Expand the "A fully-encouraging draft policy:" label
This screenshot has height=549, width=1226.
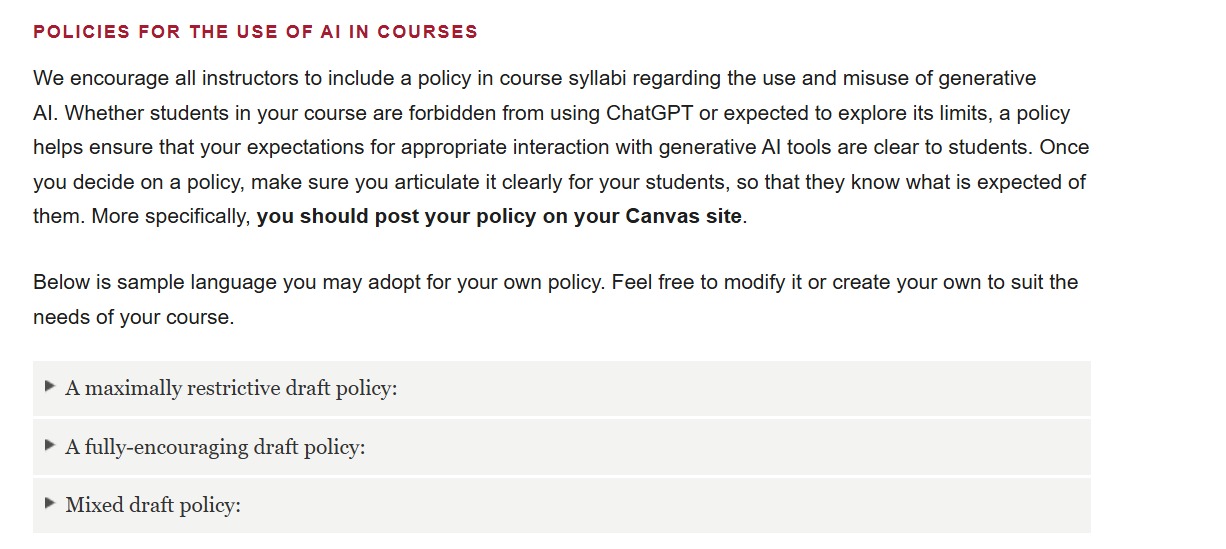pyautogui.click(x=215, y=447)
